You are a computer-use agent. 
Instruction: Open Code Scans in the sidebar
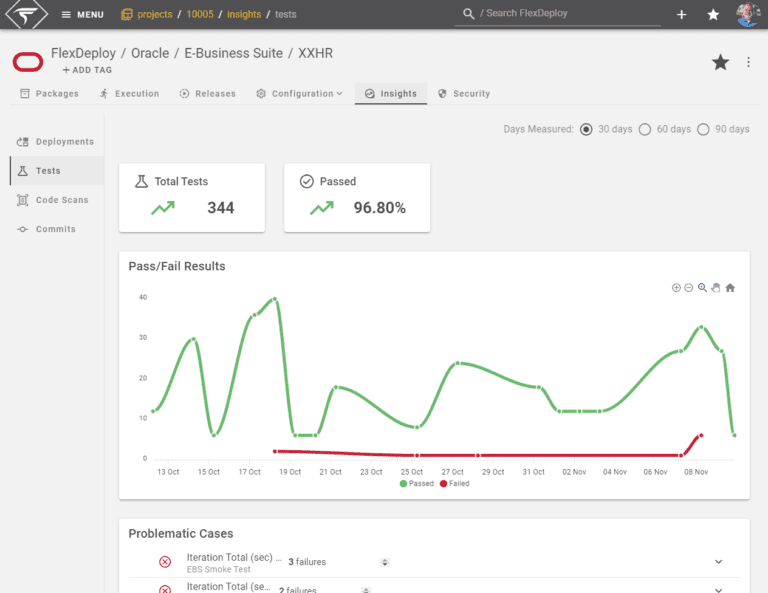pos(53,200)
